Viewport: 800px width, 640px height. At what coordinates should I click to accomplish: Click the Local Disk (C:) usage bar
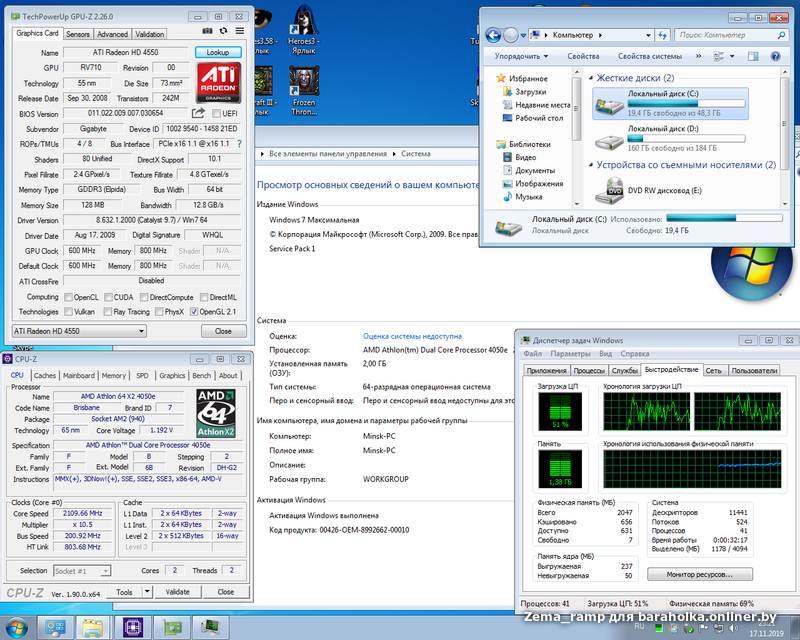[686, 103]
